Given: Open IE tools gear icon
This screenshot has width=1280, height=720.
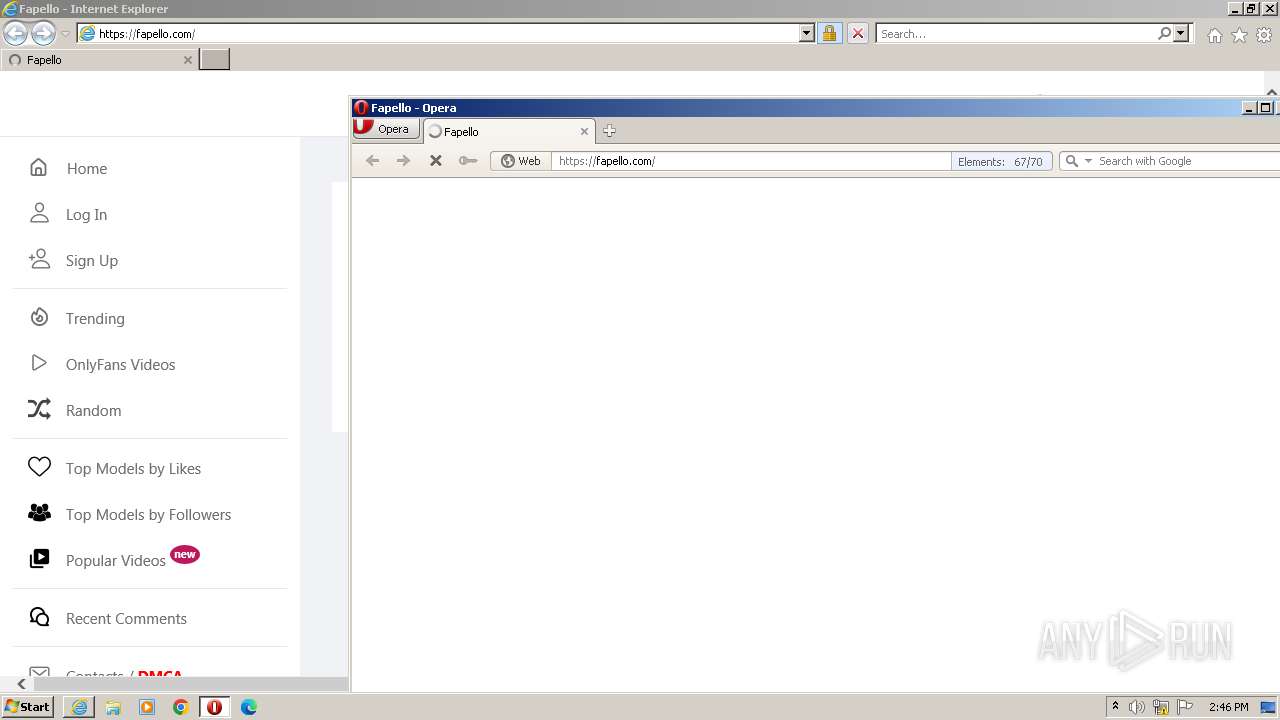Looking at the screenshot, I should click(x=1264, y=35).
